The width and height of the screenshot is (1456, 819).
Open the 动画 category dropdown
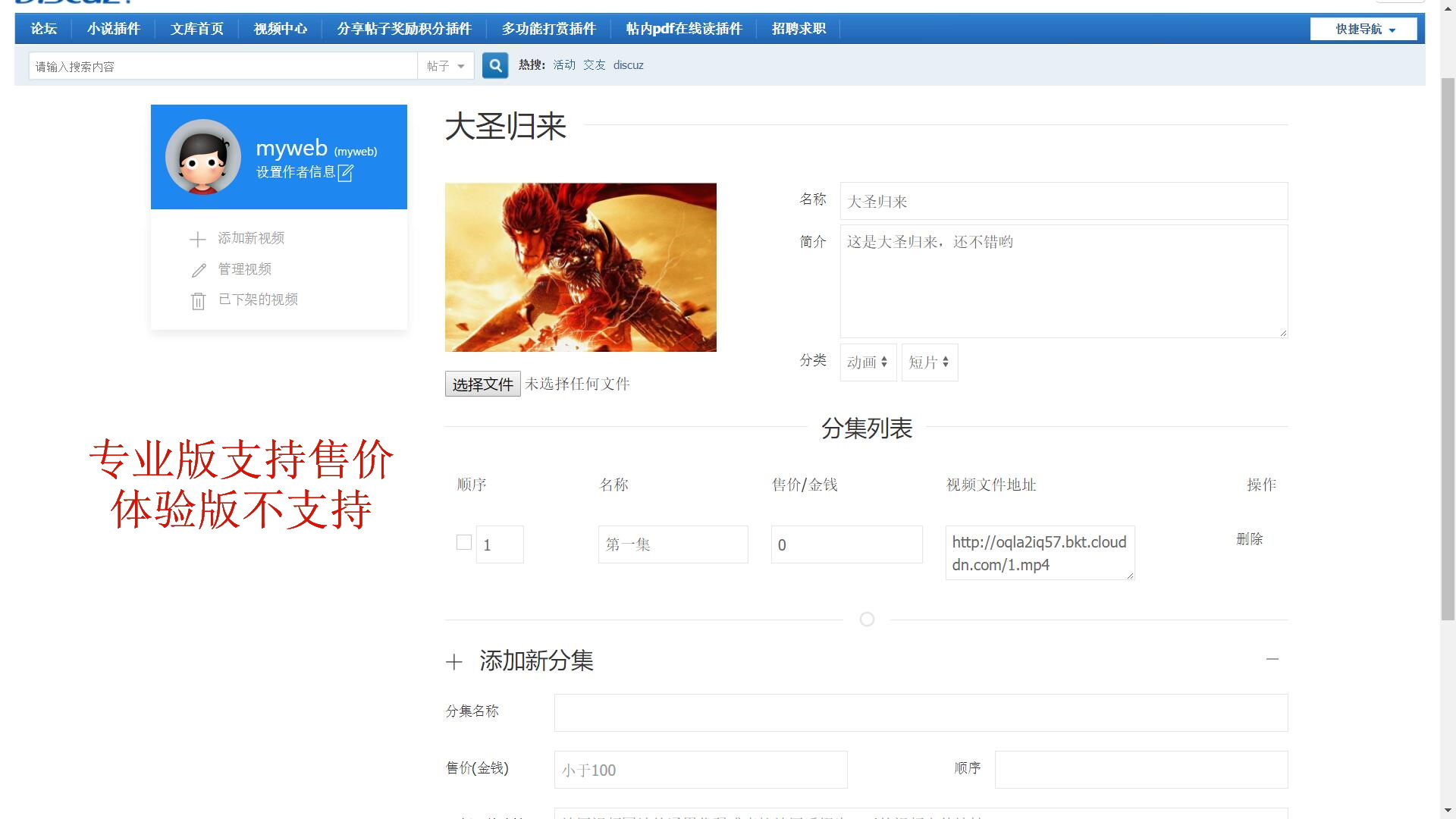[868, 362]
